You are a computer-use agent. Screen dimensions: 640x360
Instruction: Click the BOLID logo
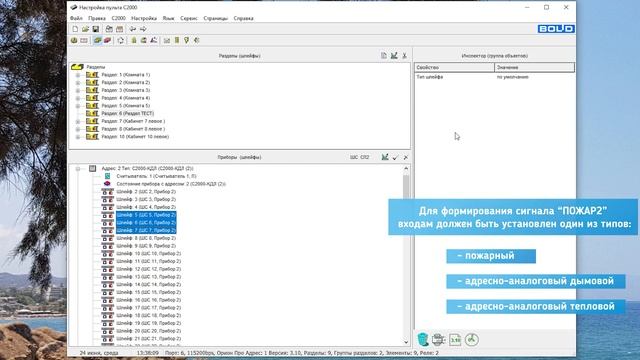(x=556, y=29)
